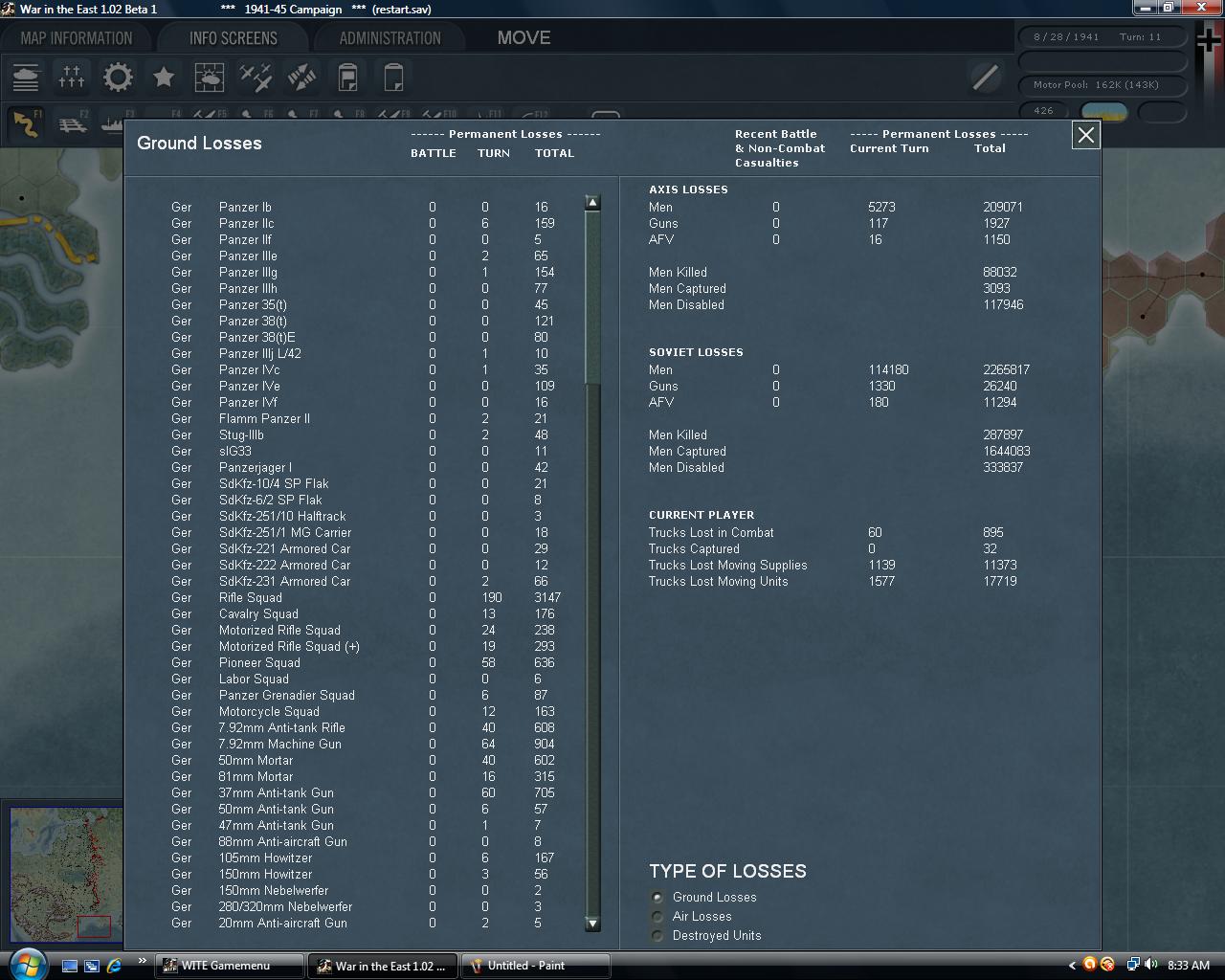Click the SOVIET LOSSES heading
The image size is (1225, 980).
tap(696, 352)
